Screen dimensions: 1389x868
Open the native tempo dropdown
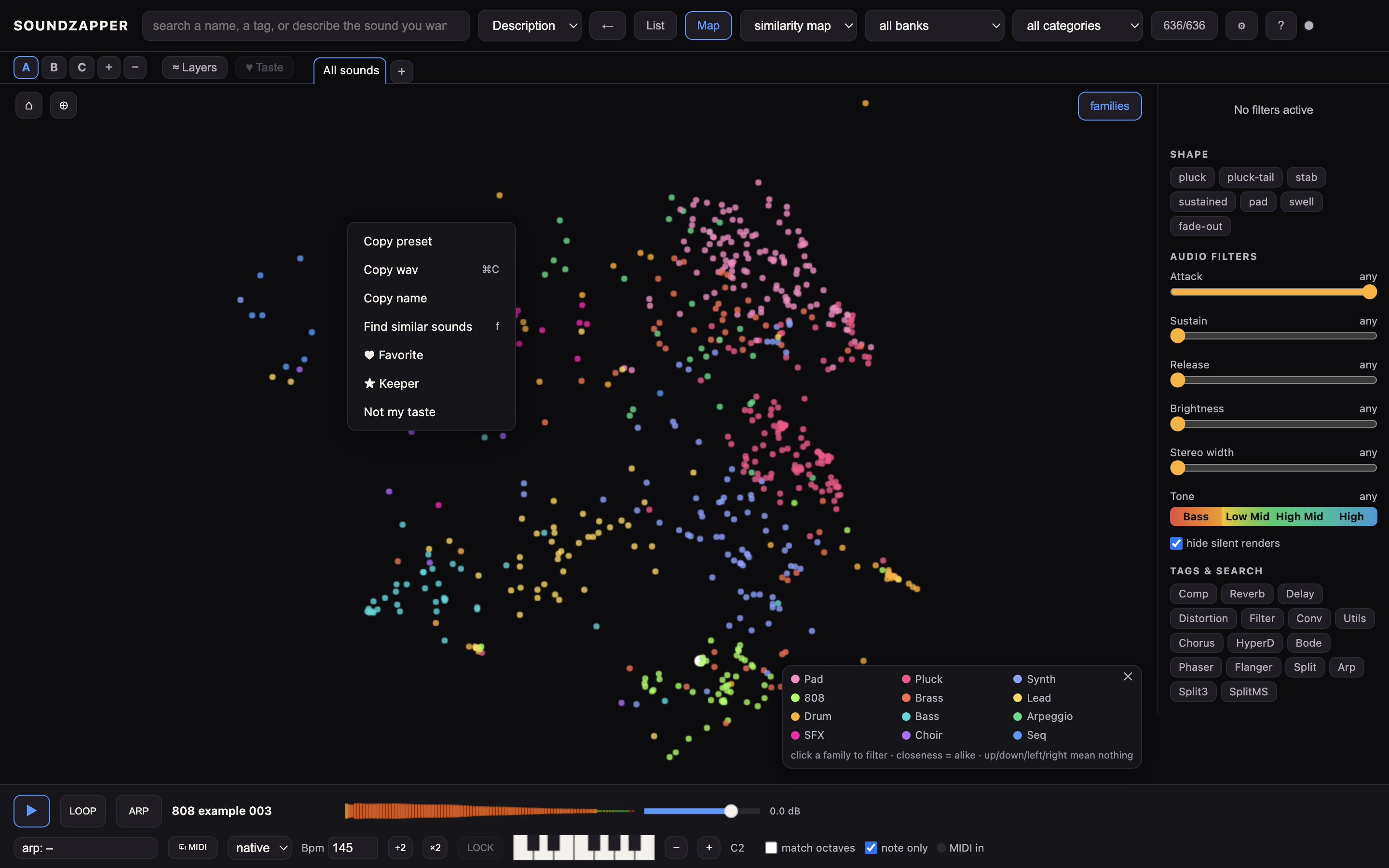coord(259,848)
